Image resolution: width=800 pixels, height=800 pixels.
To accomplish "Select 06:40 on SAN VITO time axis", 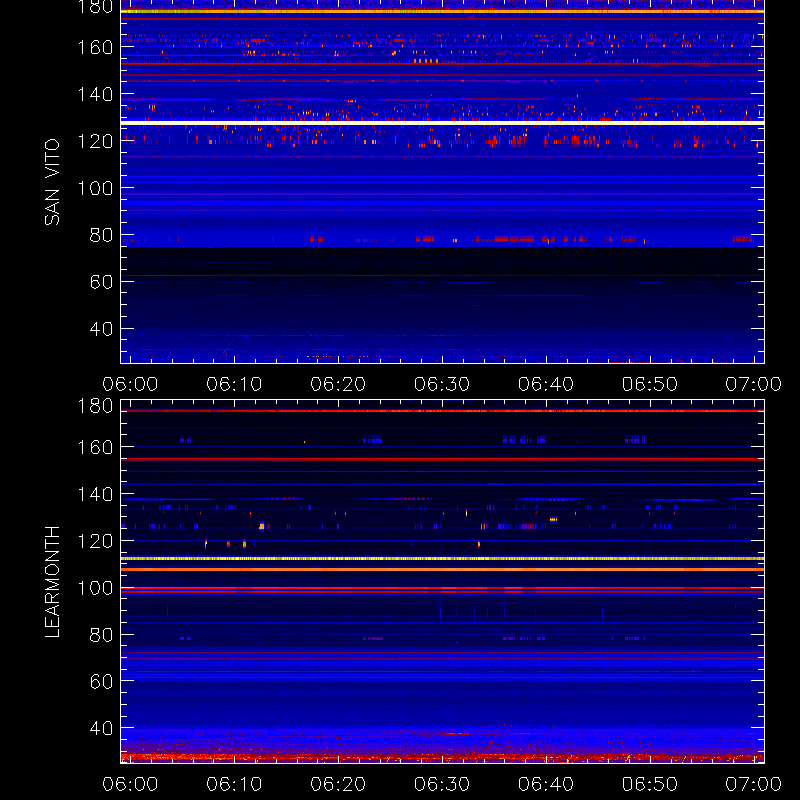I will pyautogui.click(x=546, y=384).
